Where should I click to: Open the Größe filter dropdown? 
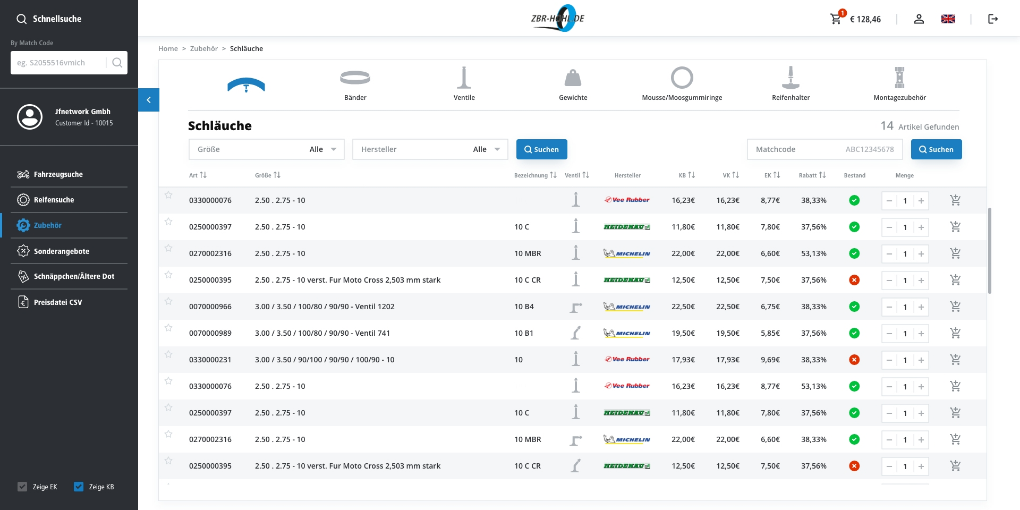[267, 149]
